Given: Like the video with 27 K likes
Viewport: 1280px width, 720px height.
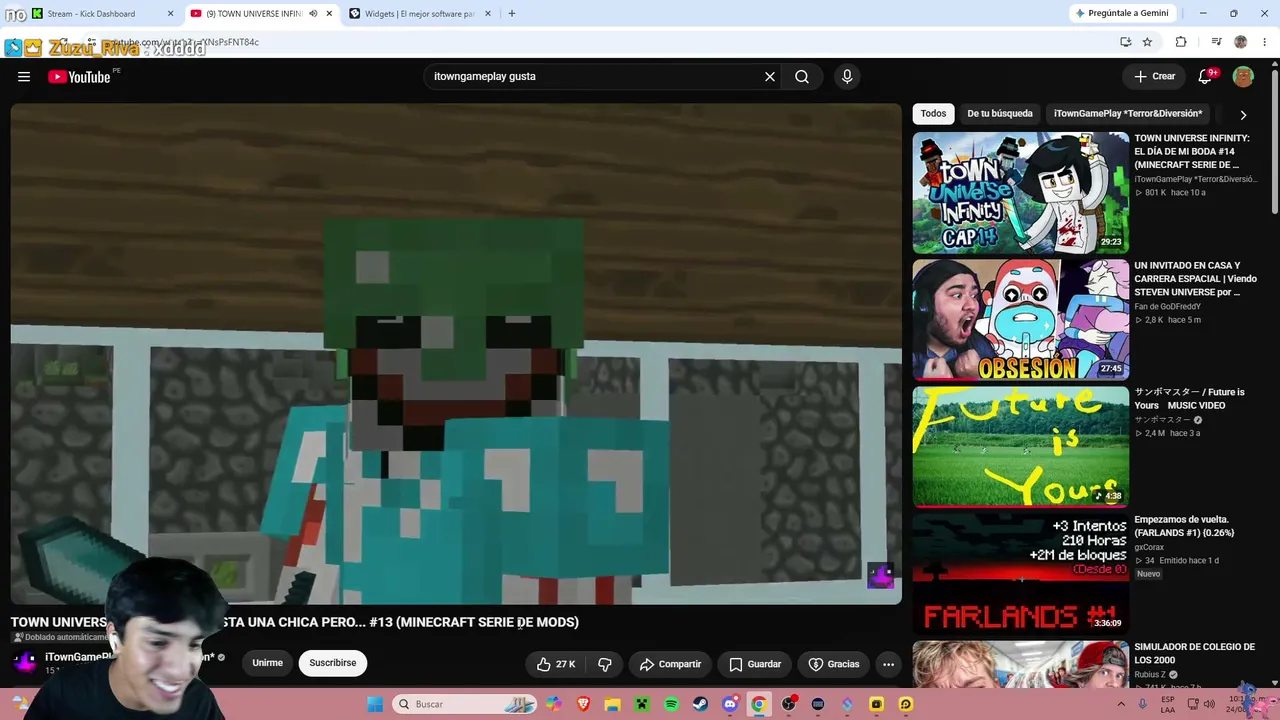Looking at the screenshot, I should pyautogui.click(x=556, y=664).
